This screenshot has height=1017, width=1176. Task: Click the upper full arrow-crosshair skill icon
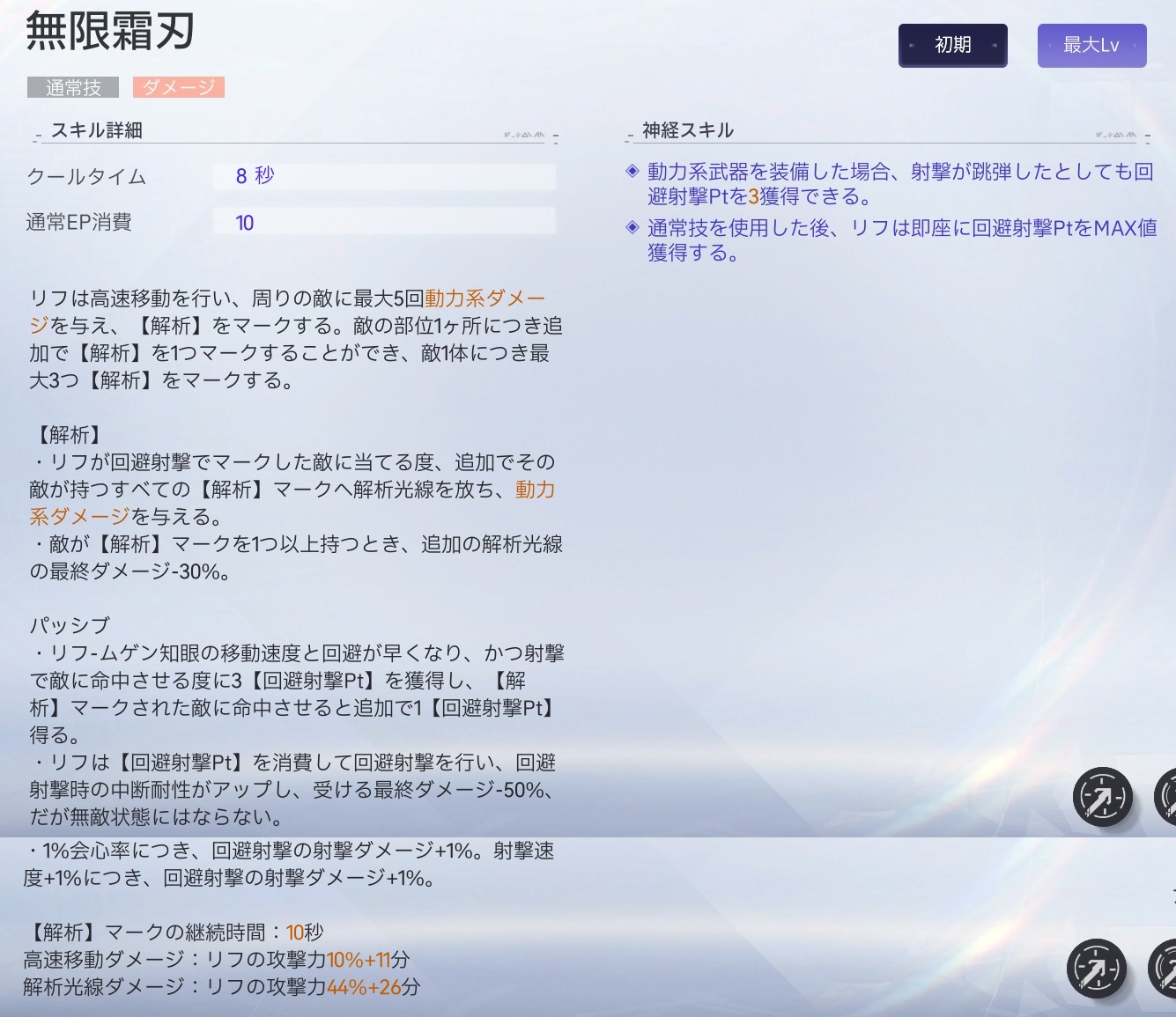click(1102, 797)
